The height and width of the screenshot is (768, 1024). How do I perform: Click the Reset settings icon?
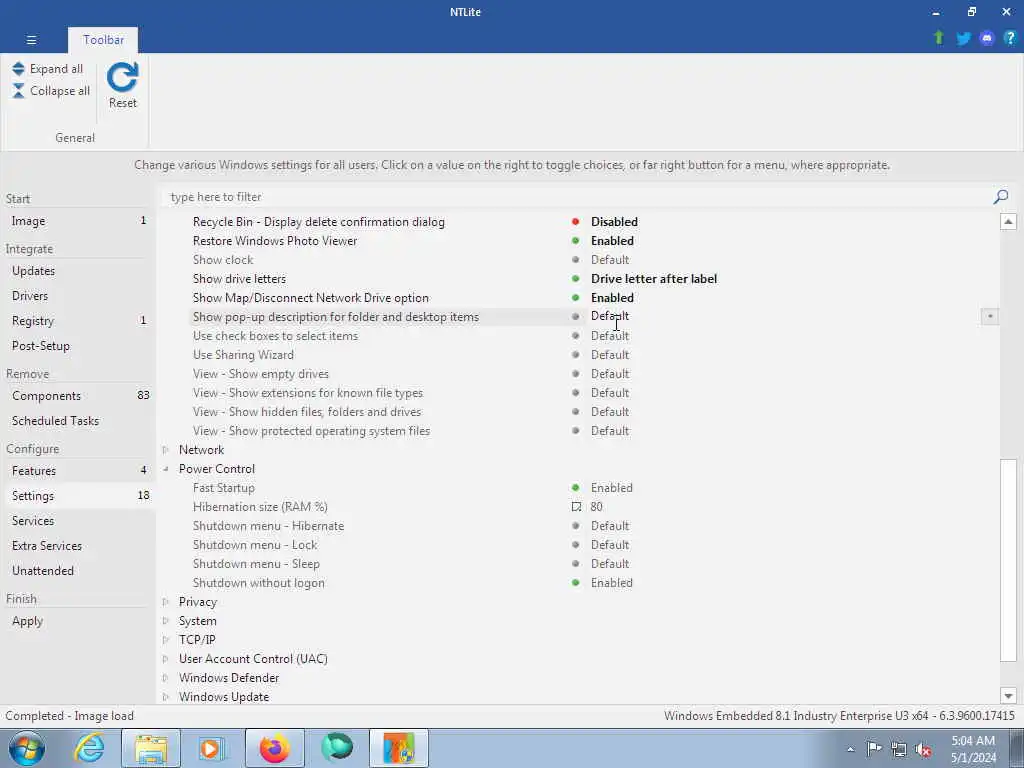tap(123, 78)
